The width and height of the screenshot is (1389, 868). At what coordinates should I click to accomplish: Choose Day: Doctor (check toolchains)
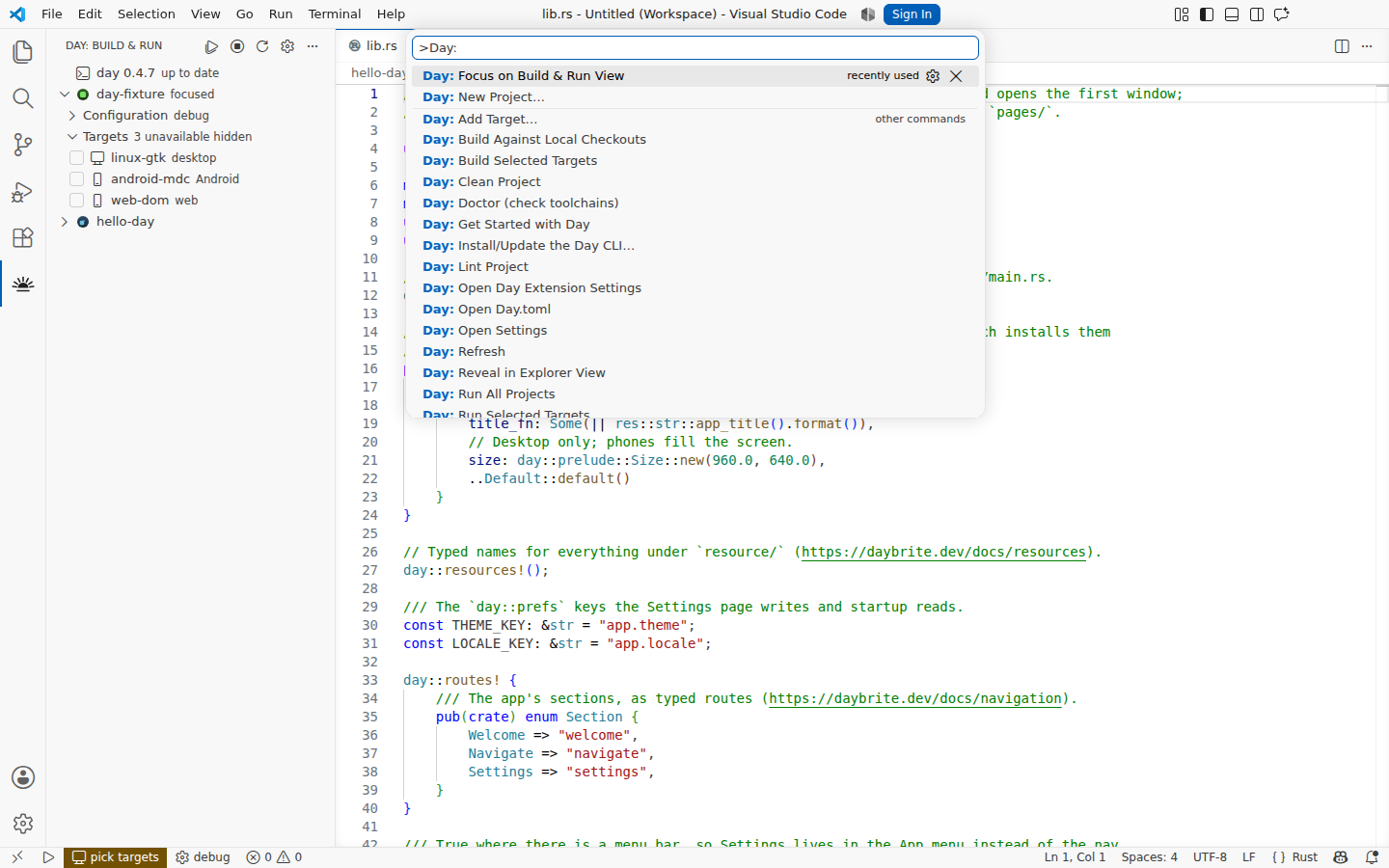[x=695, y=203]
